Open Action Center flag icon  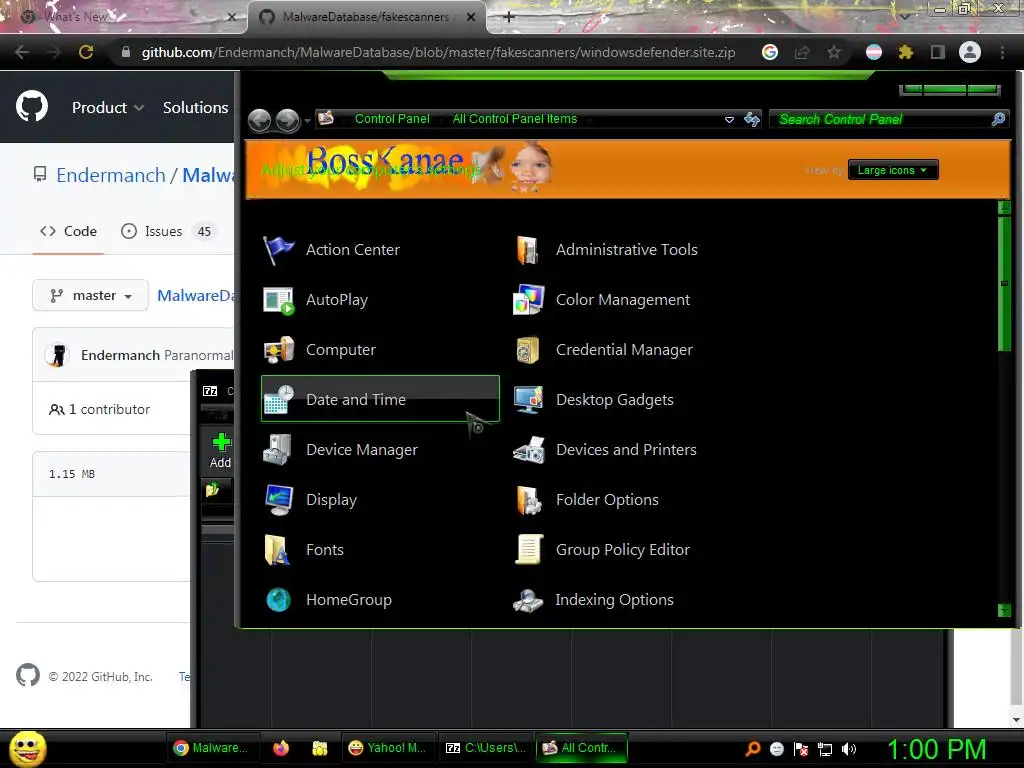[x=278, y=250]
